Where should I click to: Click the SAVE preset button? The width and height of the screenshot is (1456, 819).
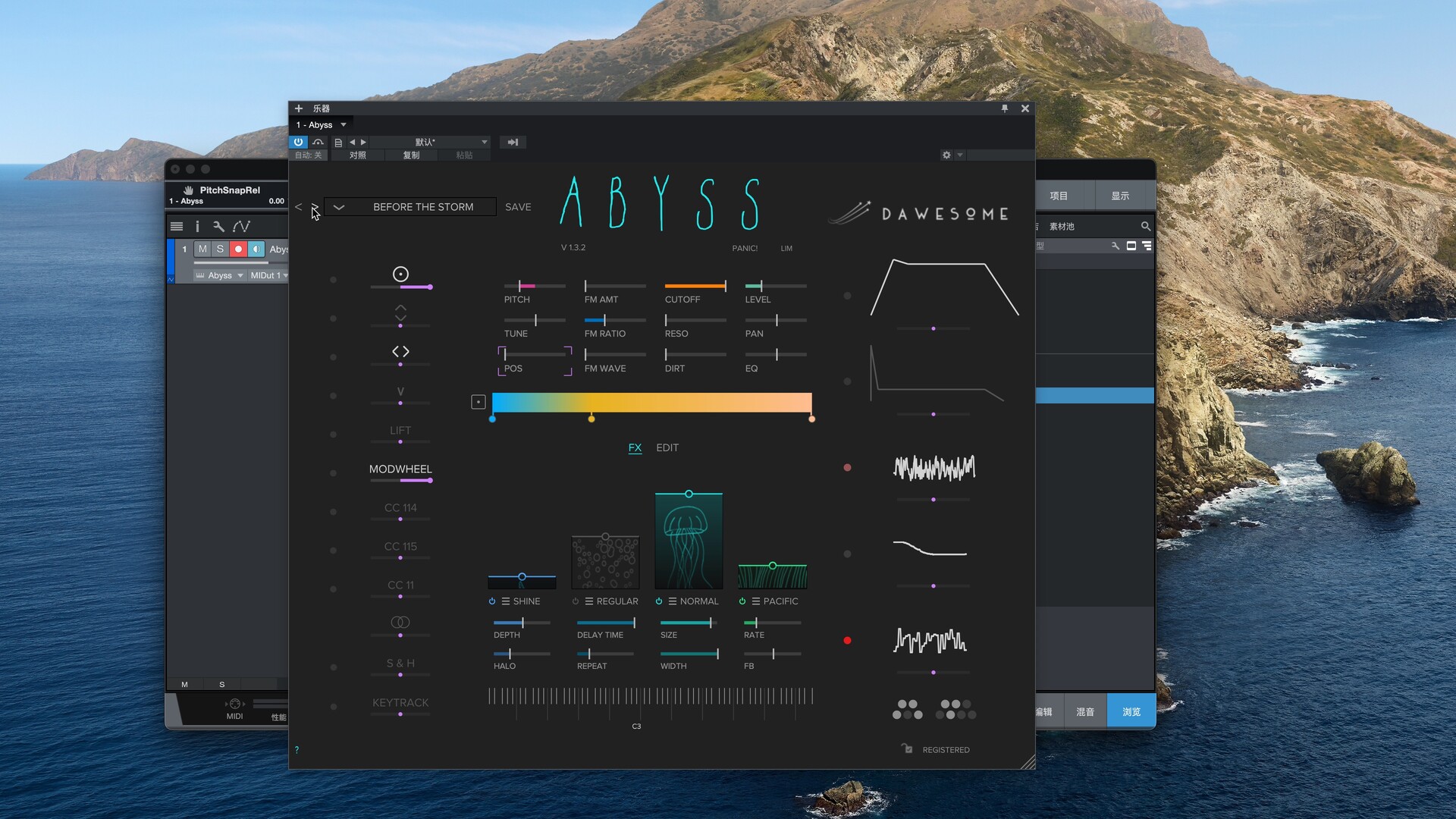(518, 207)
